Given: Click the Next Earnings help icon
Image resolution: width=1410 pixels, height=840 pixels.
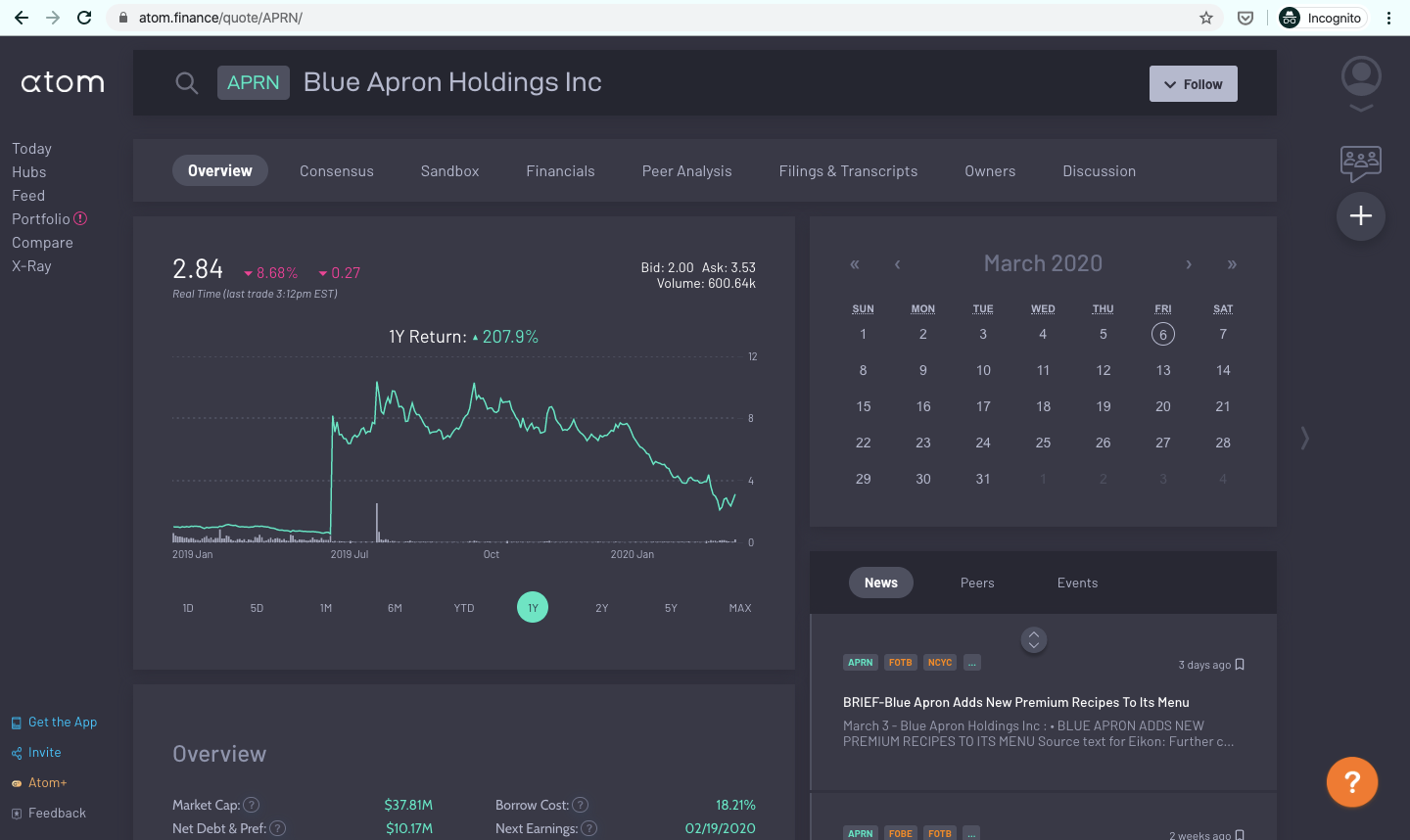Looking at the screenshot, I should pyautogui.click(x=589, y=828).
